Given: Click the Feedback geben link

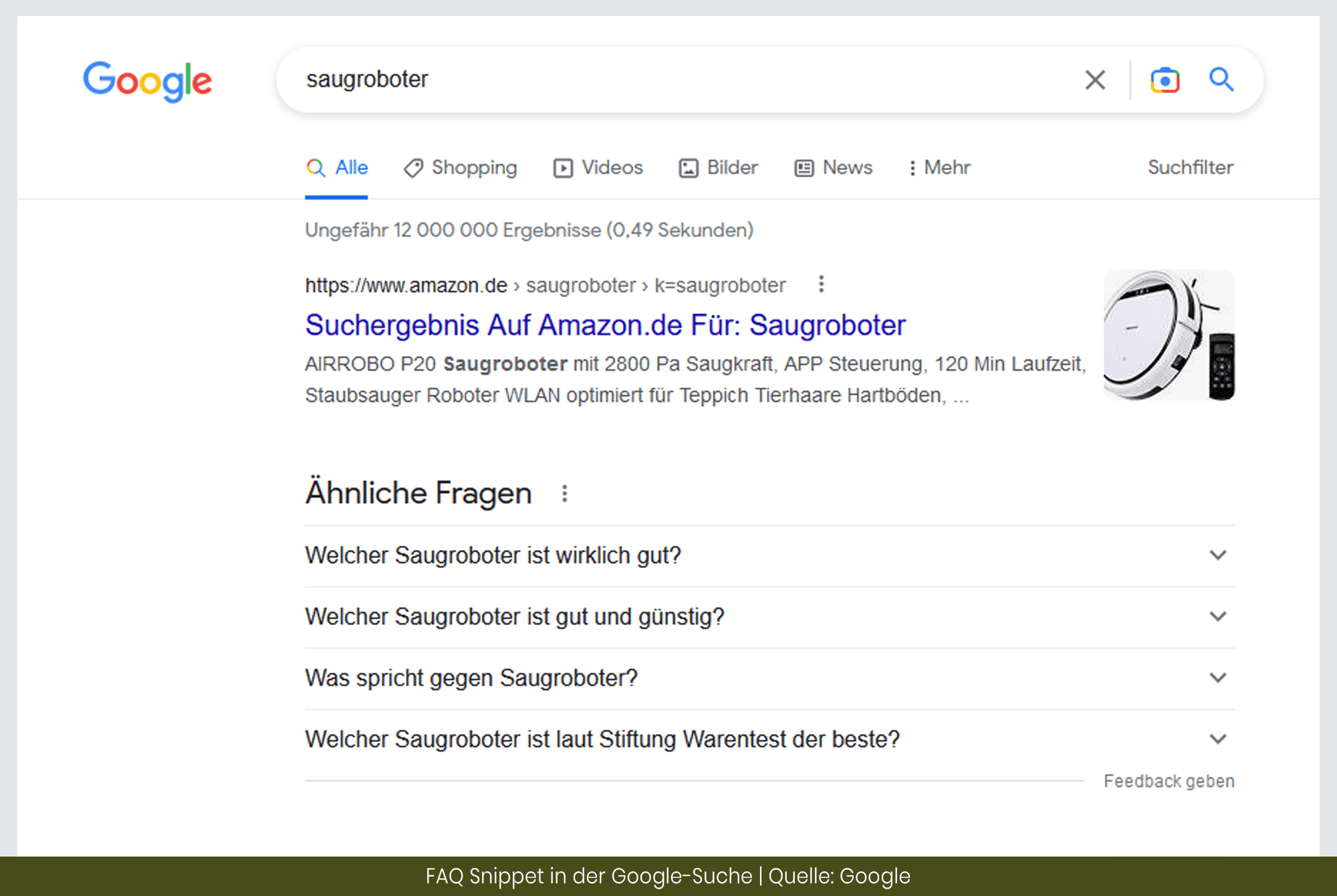Looking at the screenshot, I should [1169, 781].
